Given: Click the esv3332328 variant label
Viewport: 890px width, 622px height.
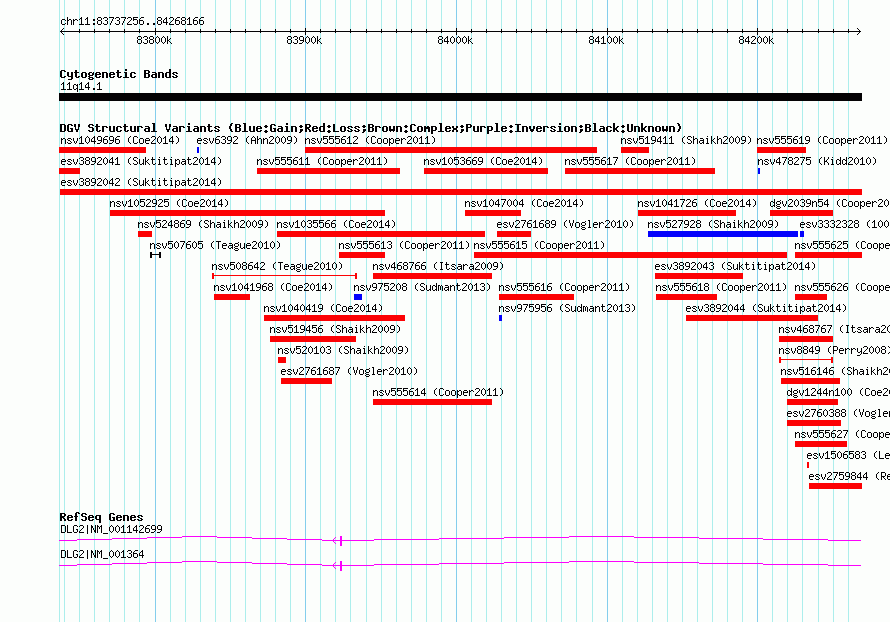Looking at the screenshot, I should pos(845,224).
